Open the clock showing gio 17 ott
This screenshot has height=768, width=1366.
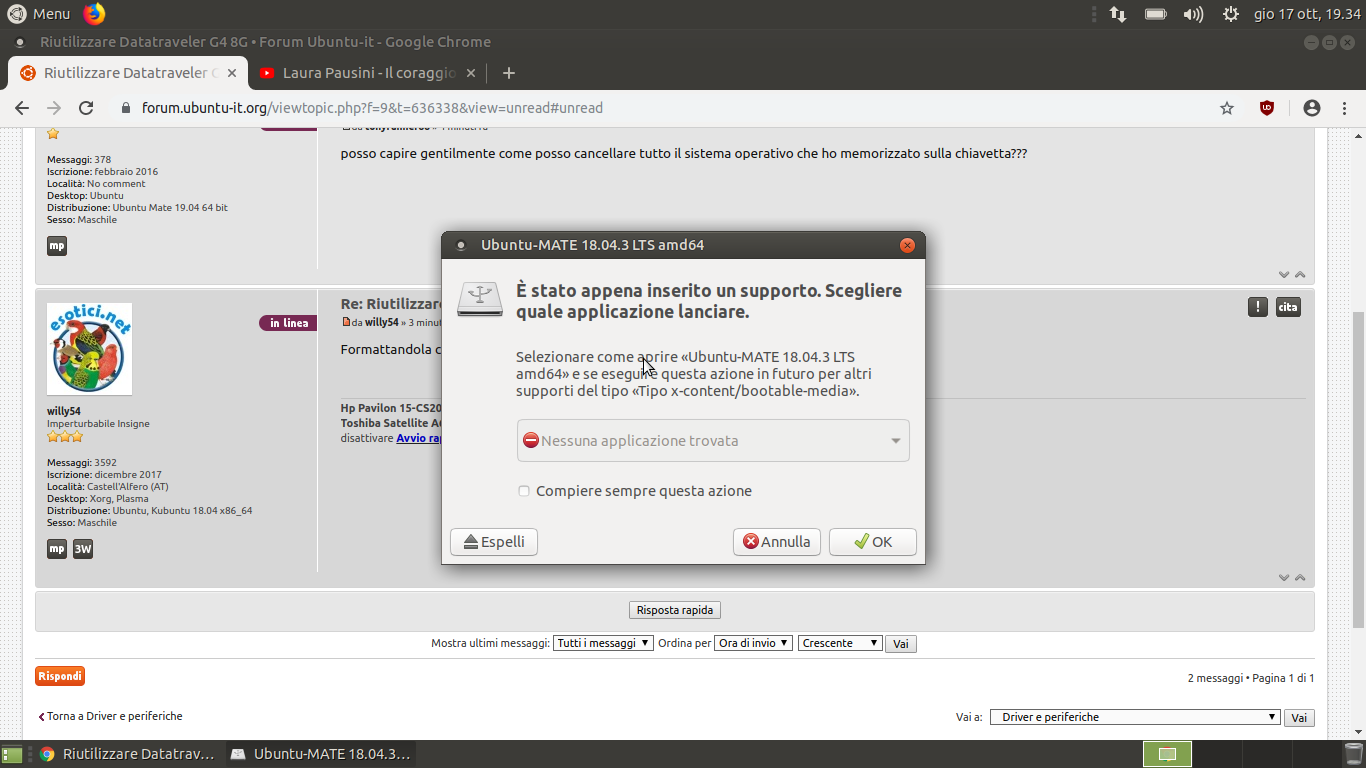point(1307,14)
